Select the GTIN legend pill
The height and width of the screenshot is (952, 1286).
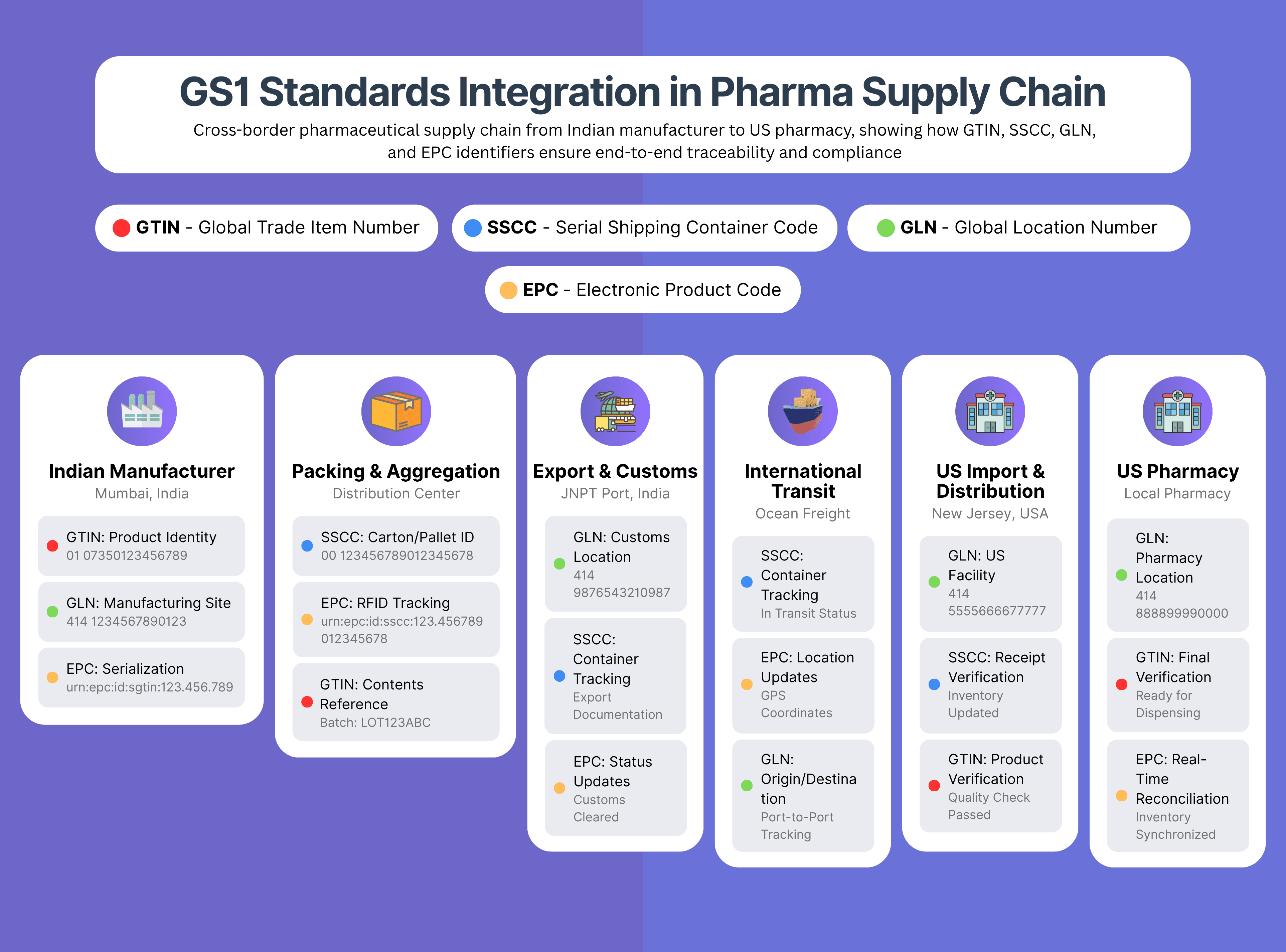[x=266, y=227]
